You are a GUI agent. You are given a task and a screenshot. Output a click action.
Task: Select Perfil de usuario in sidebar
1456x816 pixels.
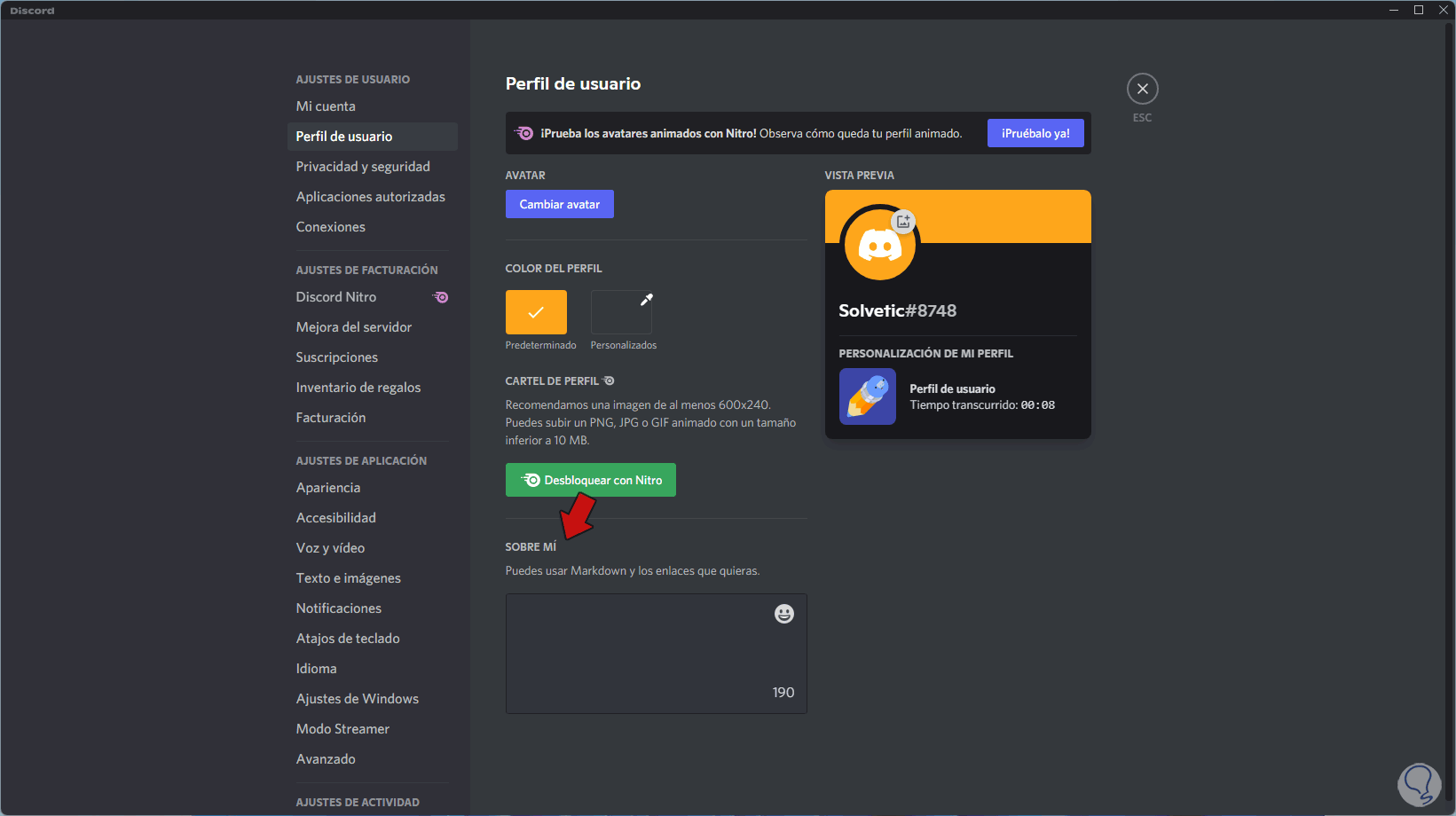[x=373, y=137]
